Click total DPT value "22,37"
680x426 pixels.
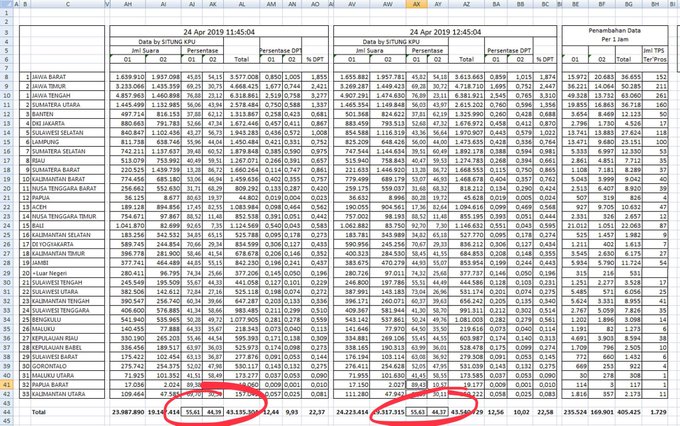tap(317, 412)
